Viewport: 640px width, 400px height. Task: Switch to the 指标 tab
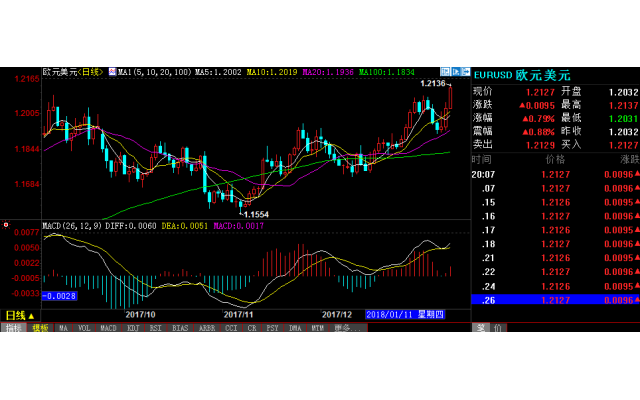point(14,328)
